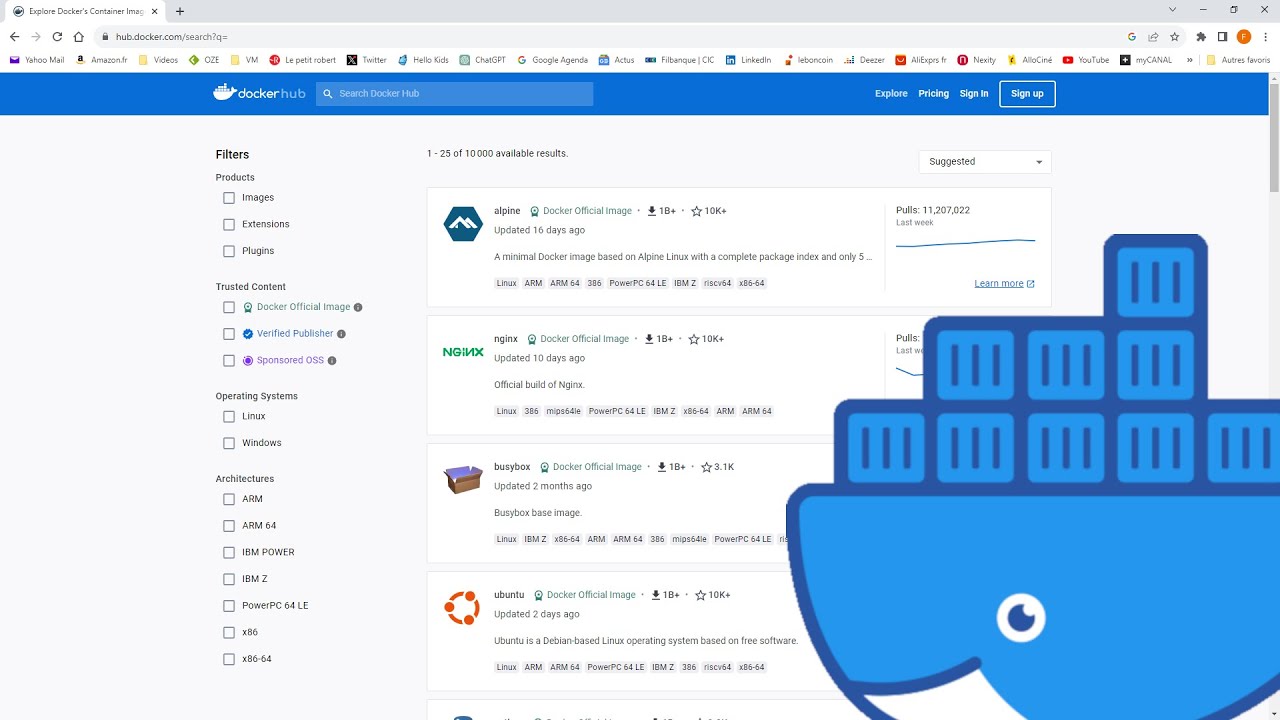Screen dimensions: 1280x720
Task: Click the info icon next to Verified Publisher filter
Action: (x=341, y=334)
